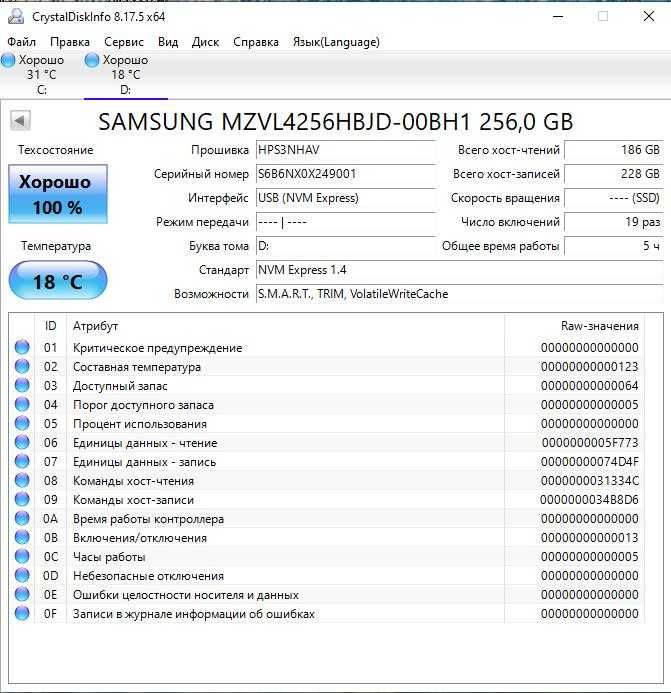Click the Возможности field with S.M.A.R.T., TRIM

[460, 294]
